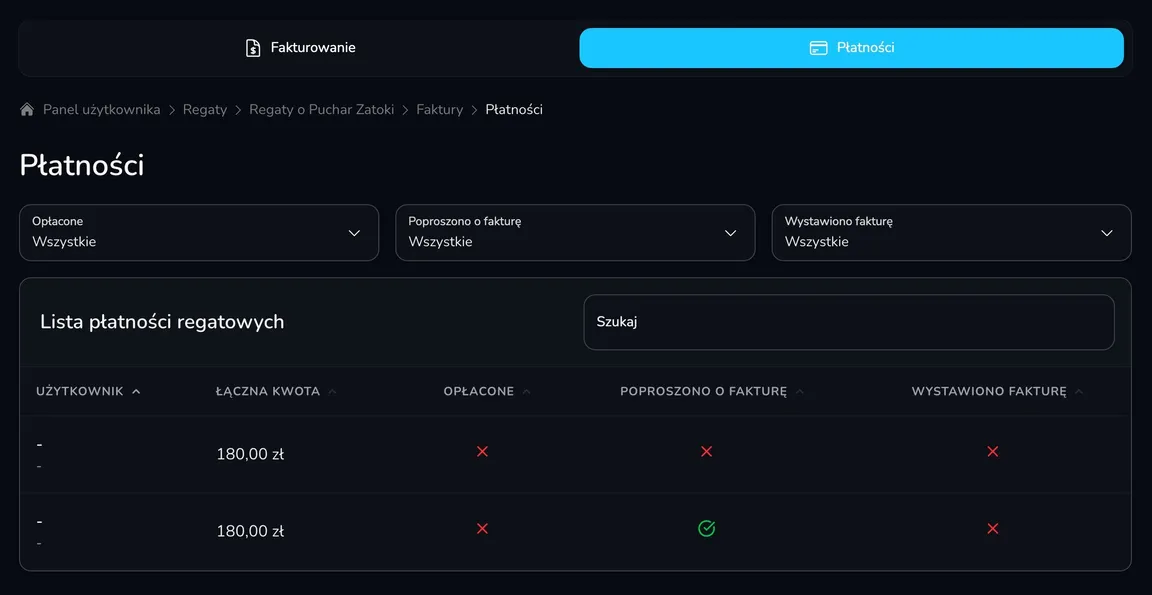Sort by Poproszono o fakturę column header

click(x=712, y=392)
